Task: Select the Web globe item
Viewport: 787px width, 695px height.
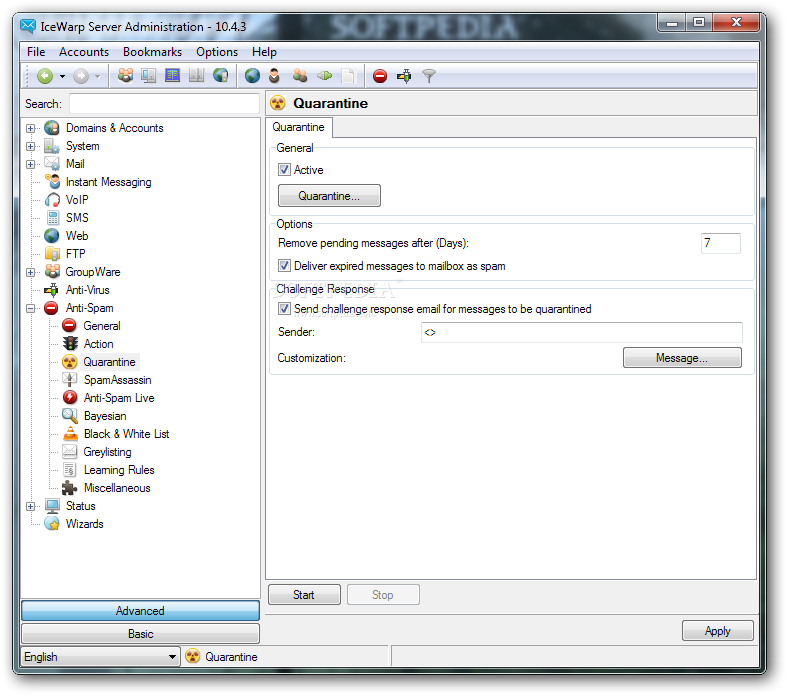Action: [x=77, y=236]
